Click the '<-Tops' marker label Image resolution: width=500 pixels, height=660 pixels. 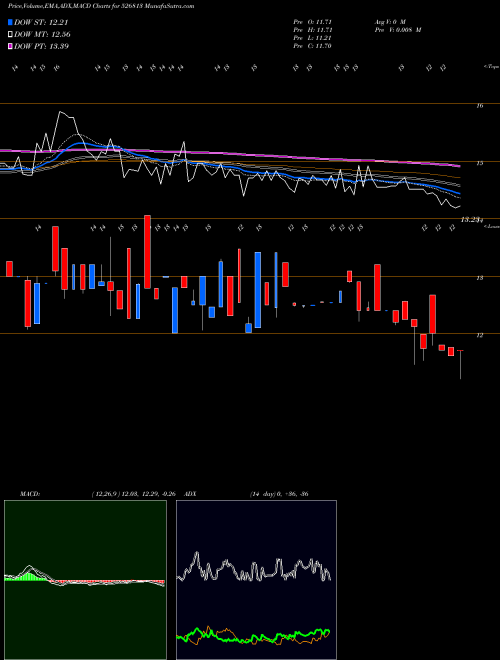pos(491,67)
